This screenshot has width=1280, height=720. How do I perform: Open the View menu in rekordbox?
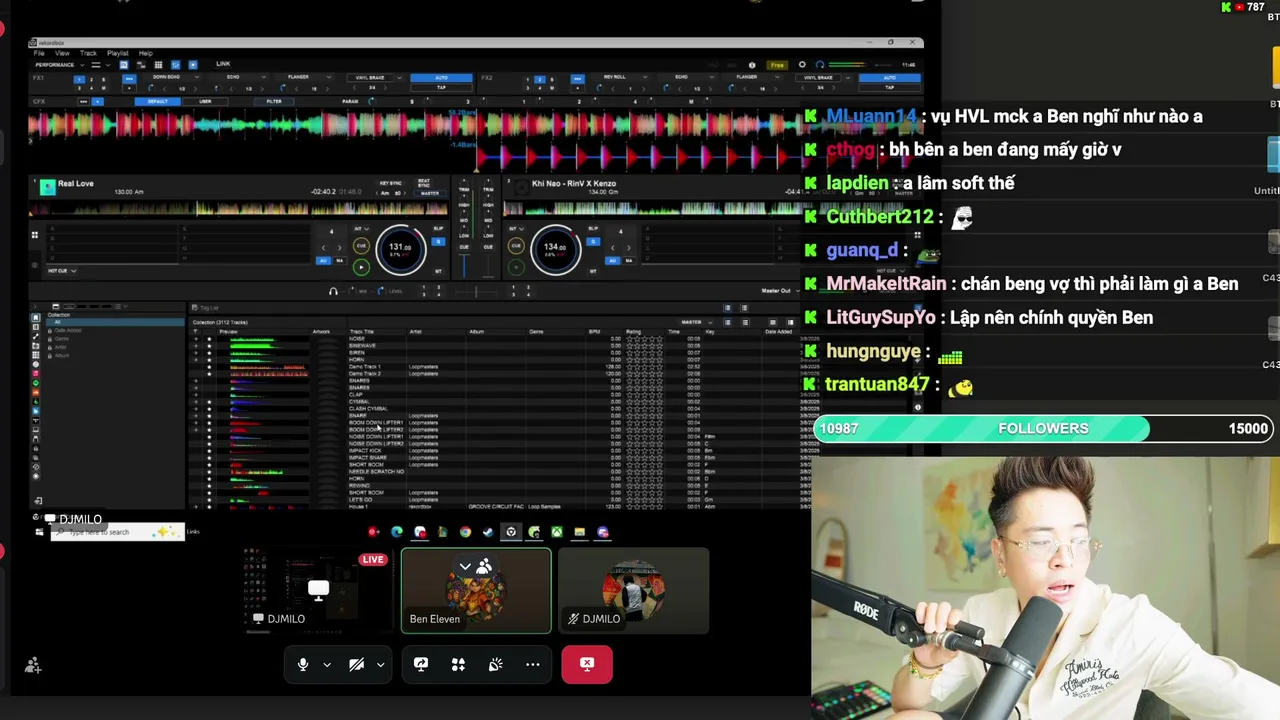[x=61, y=53]
